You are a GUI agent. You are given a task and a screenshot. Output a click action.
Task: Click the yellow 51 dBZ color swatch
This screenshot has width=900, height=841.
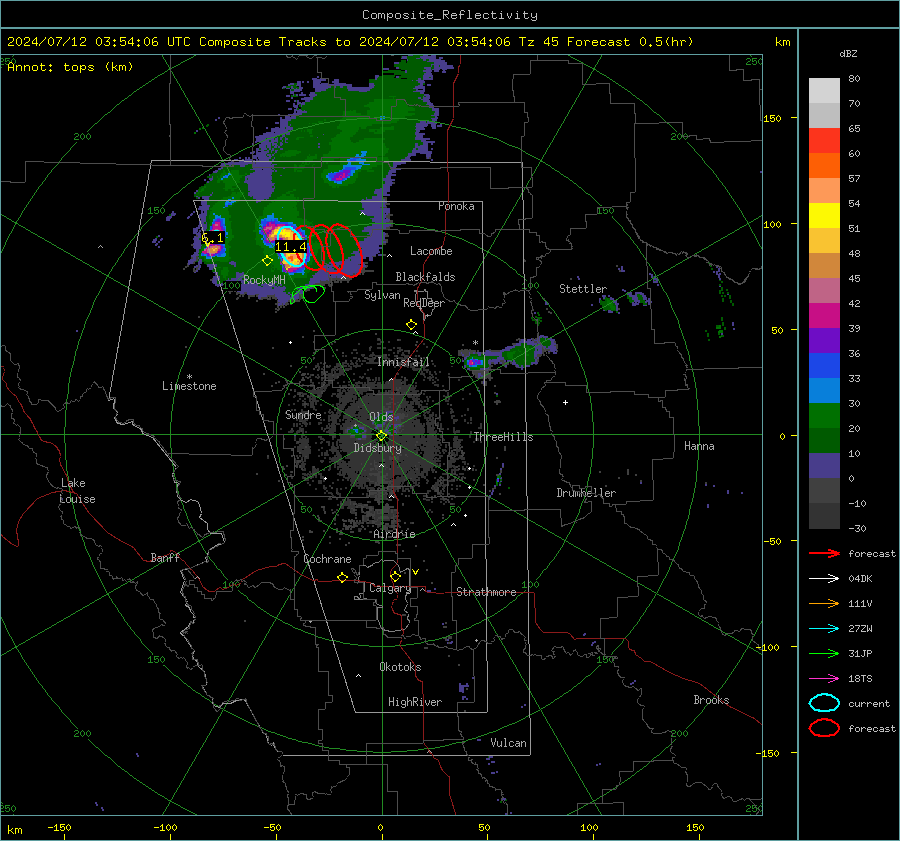(x=824, y=215)
